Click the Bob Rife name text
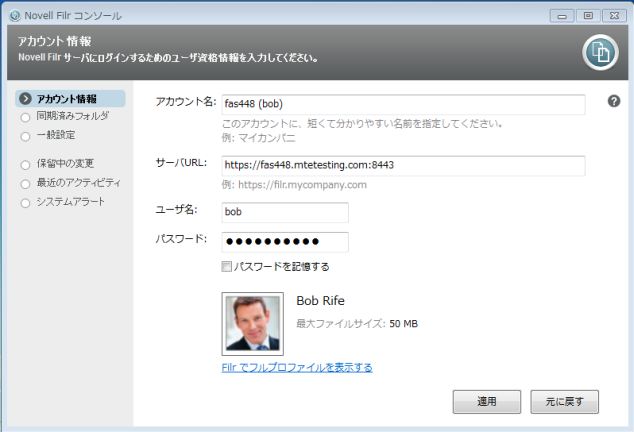The image size is (634, 432). tap(320, 301)
